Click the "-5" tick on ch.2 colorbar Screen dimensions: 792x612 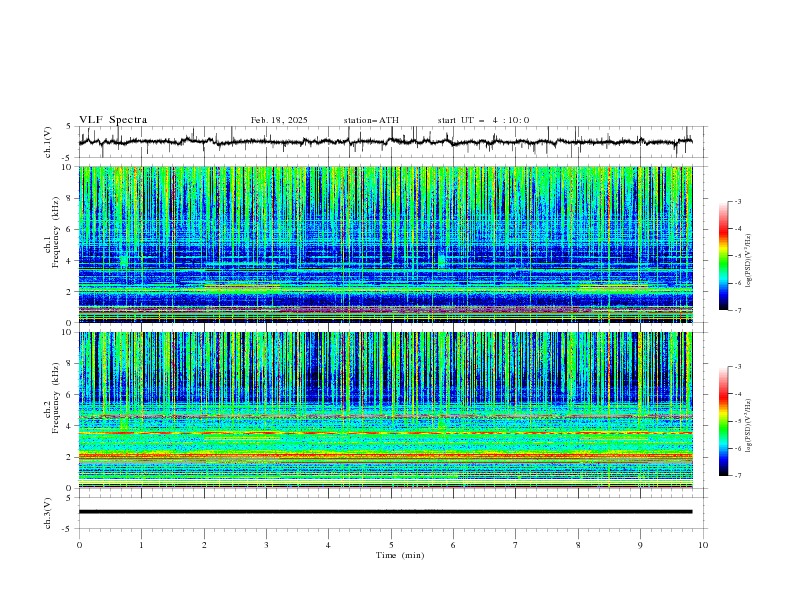(x=738, y=421)
